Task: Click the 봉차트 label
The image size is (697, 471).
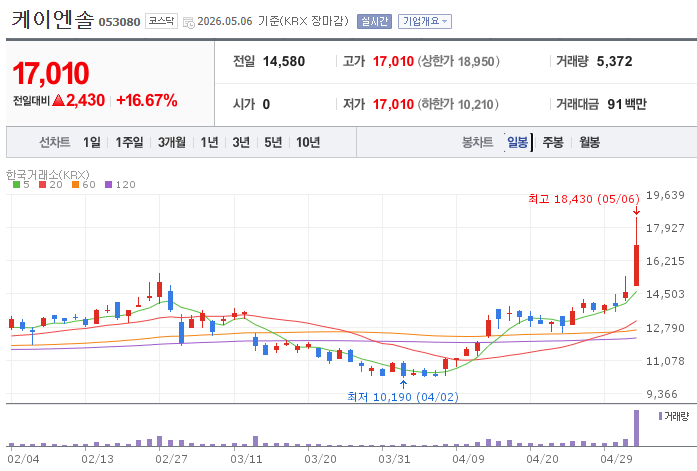Action: (477, 142)
